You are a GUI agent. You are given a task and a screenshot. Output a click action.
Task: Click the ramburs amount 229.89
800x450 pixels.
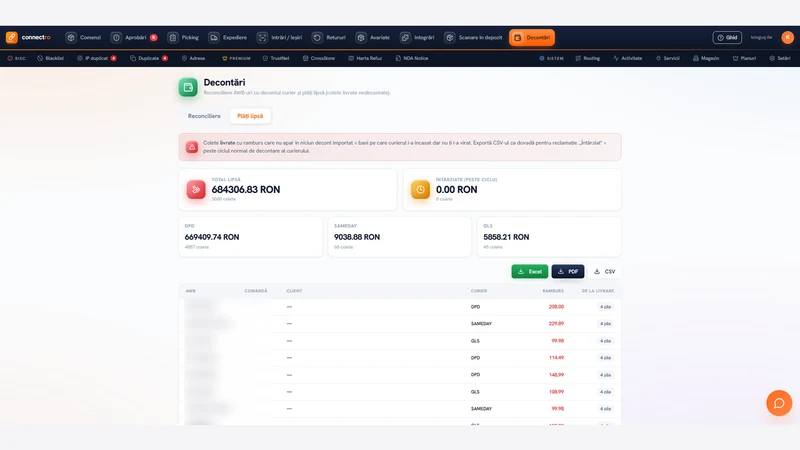[x=556, y=323]
